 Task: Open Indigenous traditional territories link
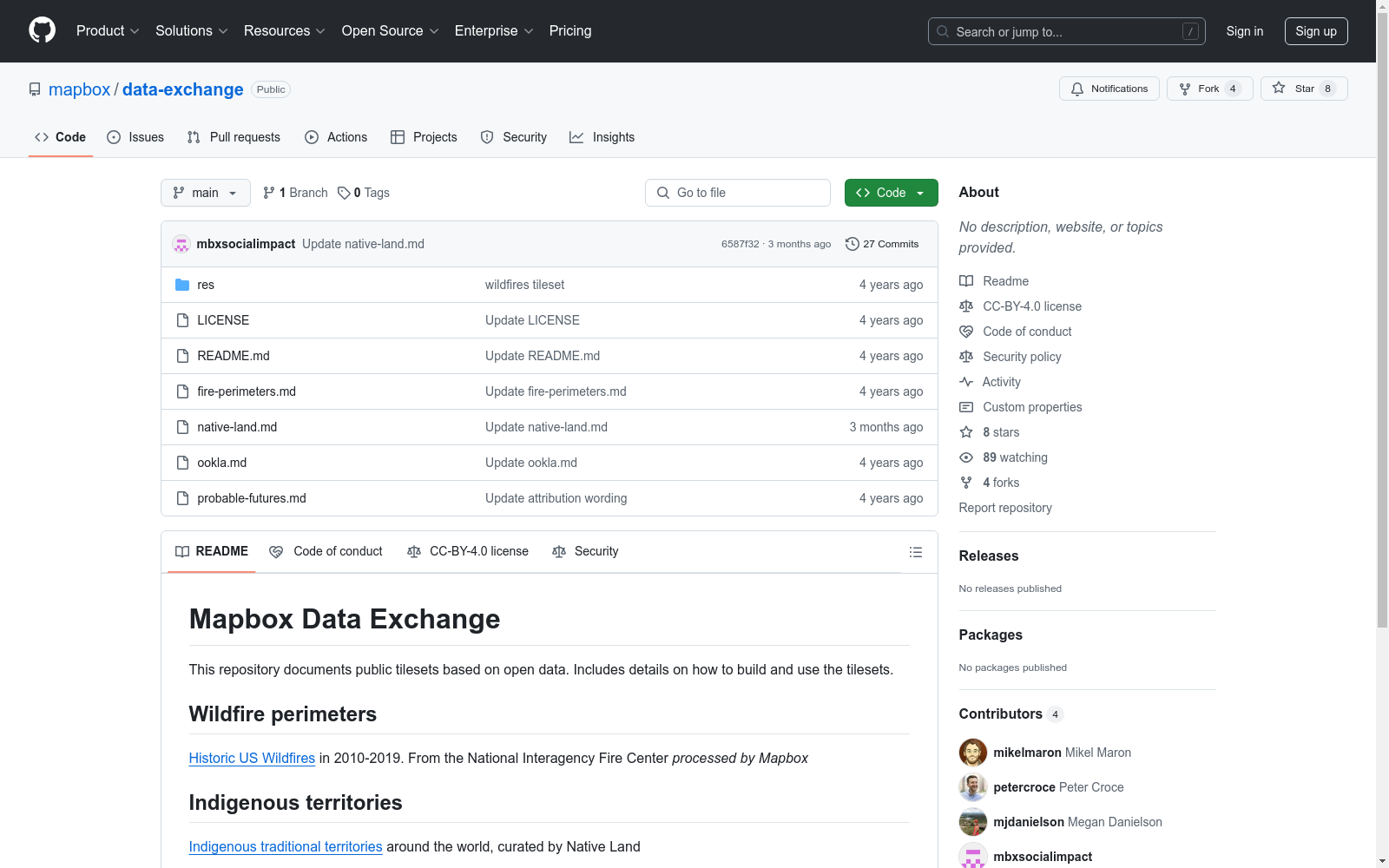286,846
